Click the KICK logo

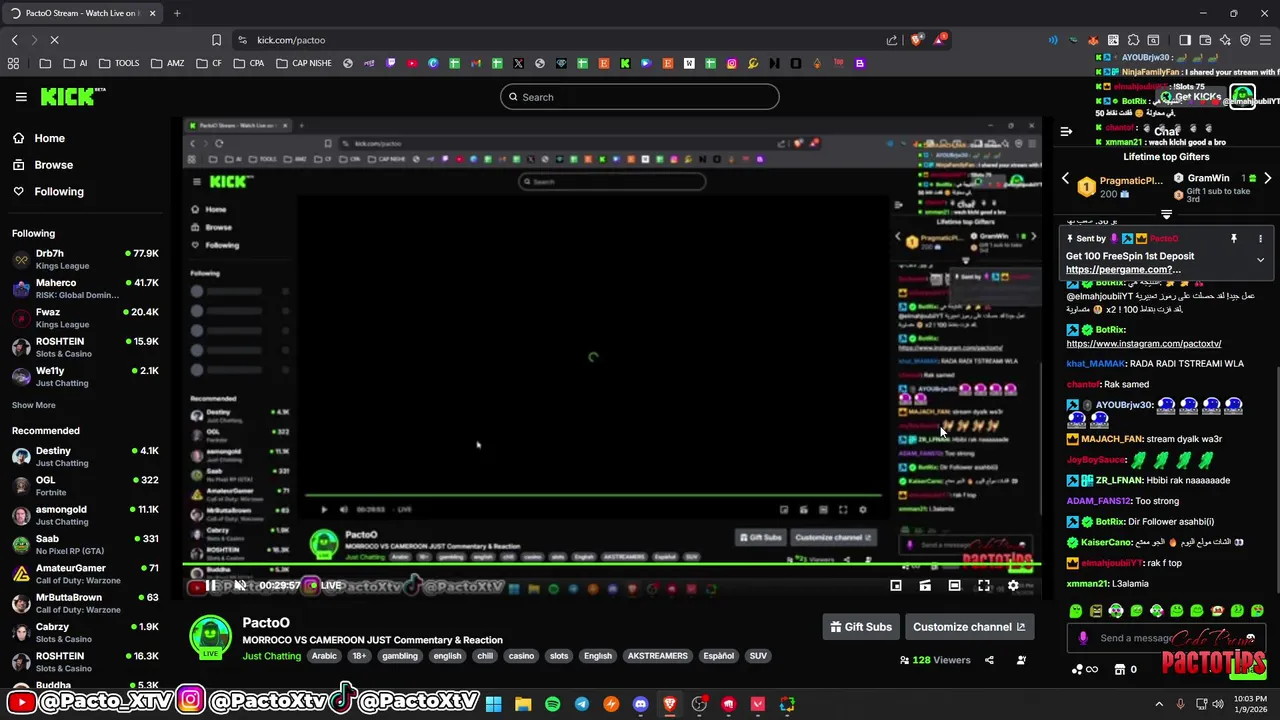(x=72, y=97)
